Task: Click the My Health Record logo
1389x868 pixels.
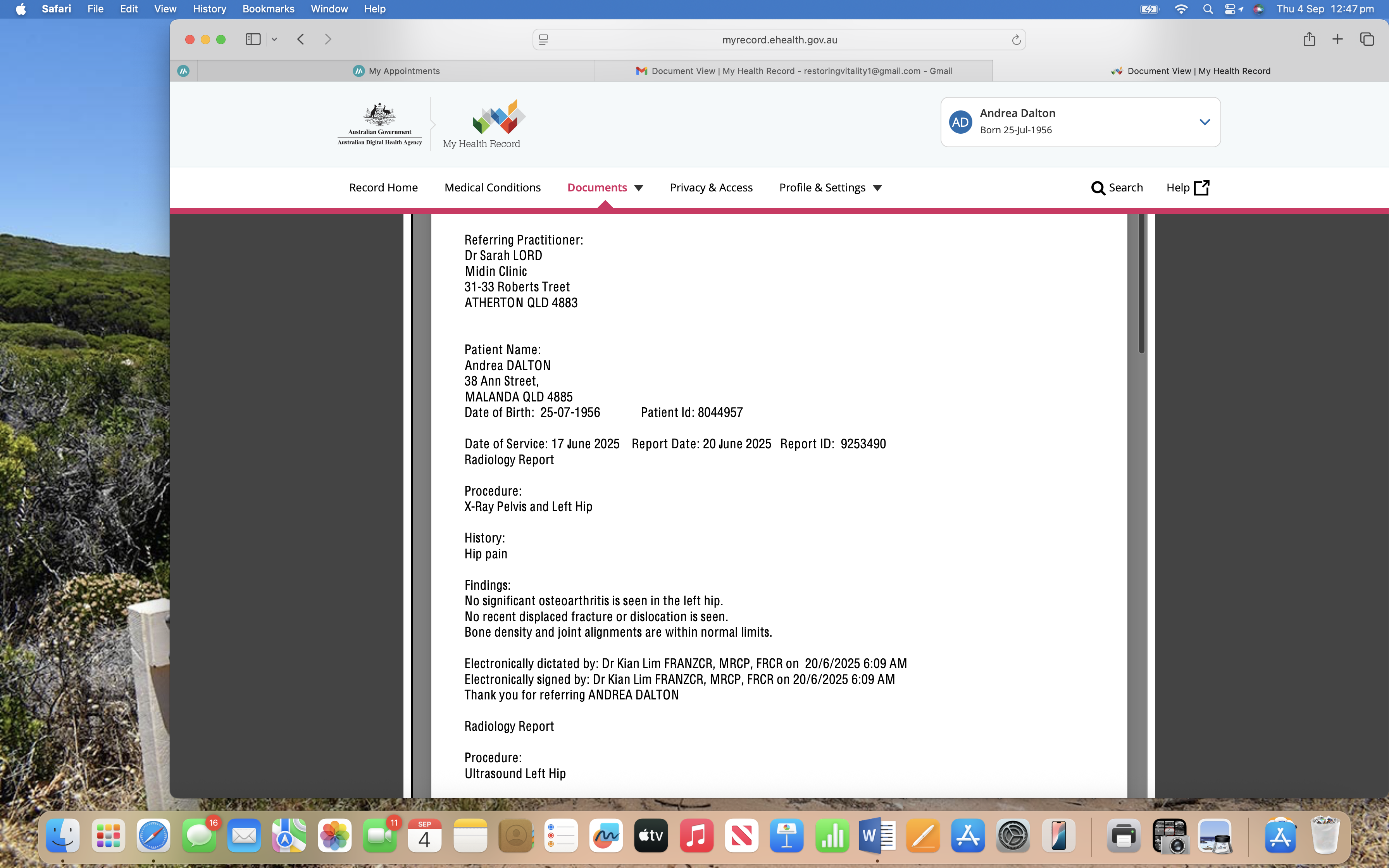Action: pos(482,124)
